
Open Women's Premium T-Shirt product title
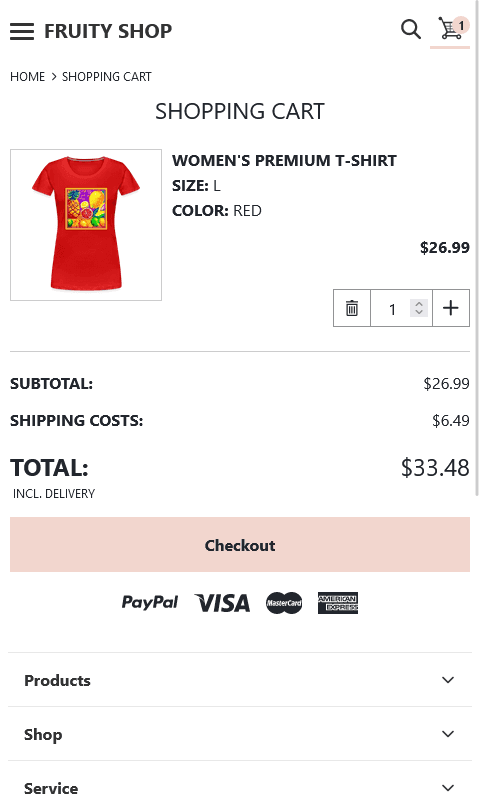pyautogui.click(x=284, y=160)
